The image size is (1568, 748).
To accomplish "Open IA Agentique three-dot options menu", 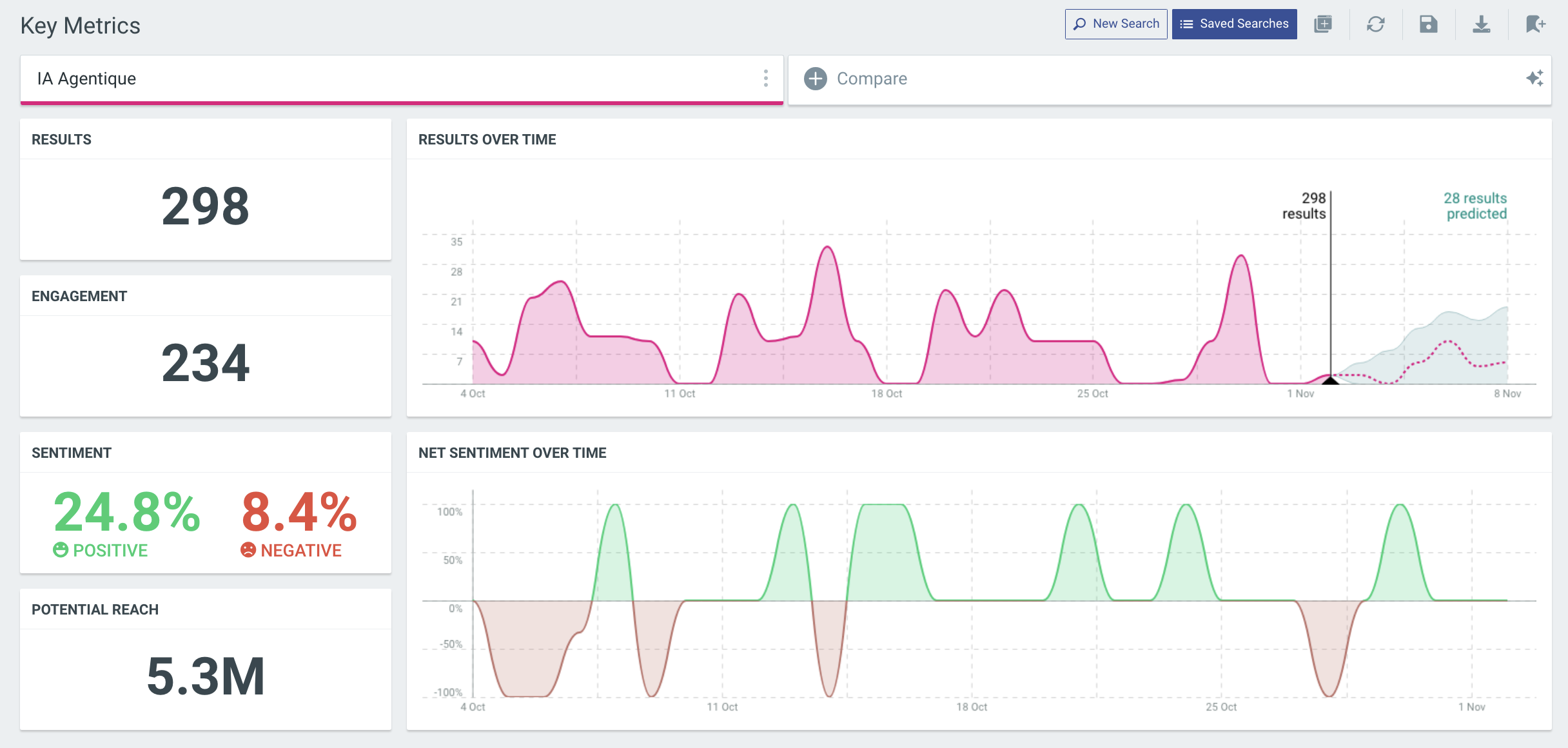I will pyautogui.click(x=766, y=79).
